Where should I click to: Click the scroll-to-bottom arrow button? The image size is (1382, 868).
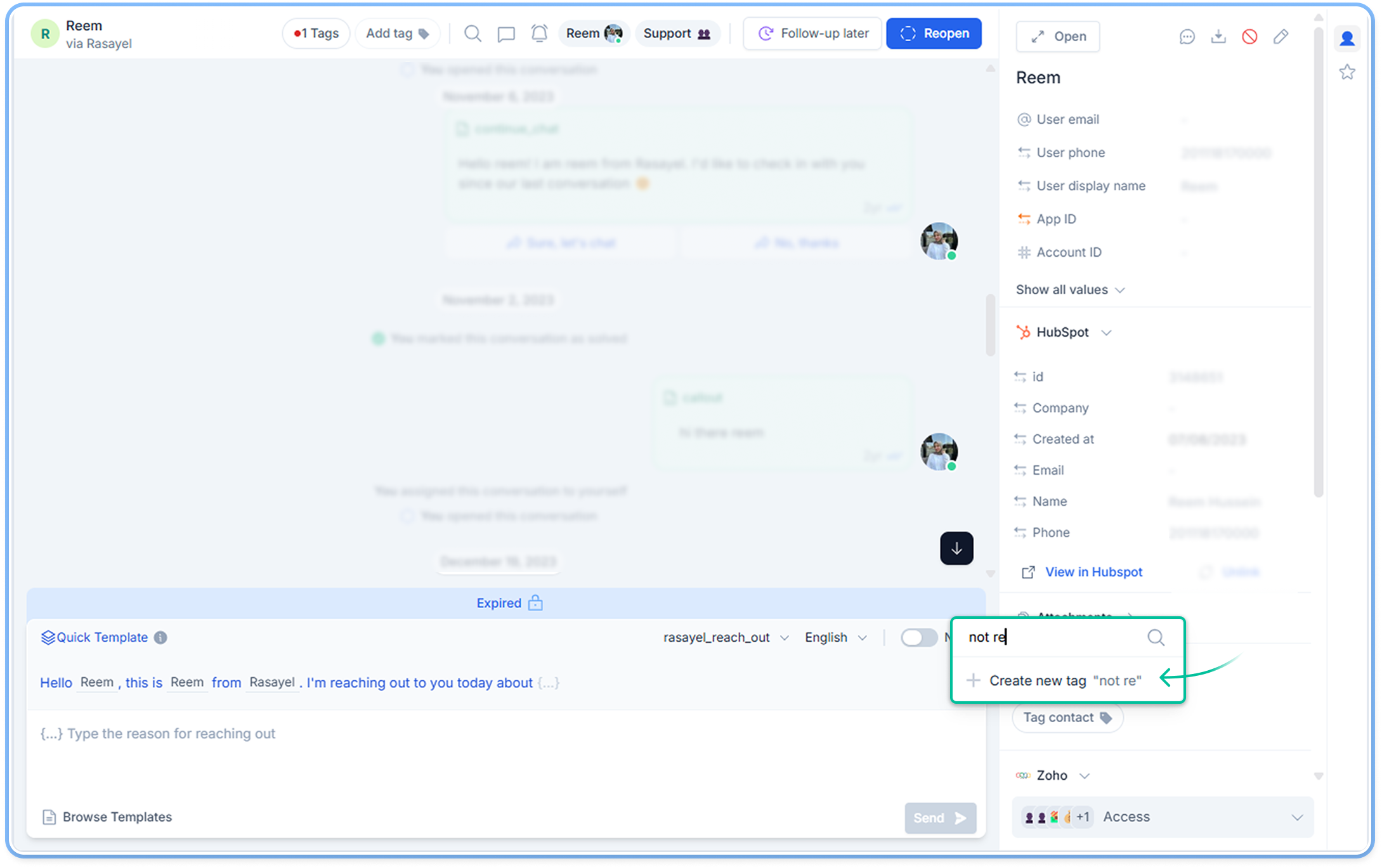(956, 548)
